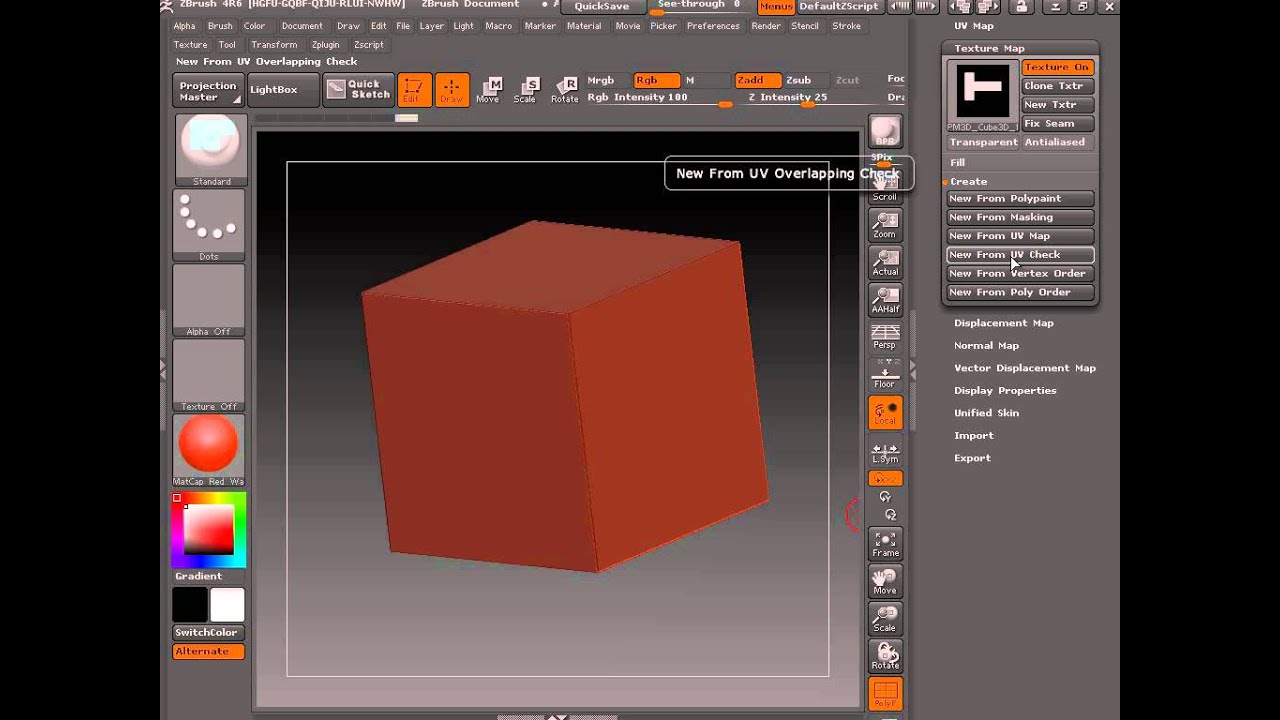Toggle Texture On button
1280x720 pixels.
(1057, 67)
